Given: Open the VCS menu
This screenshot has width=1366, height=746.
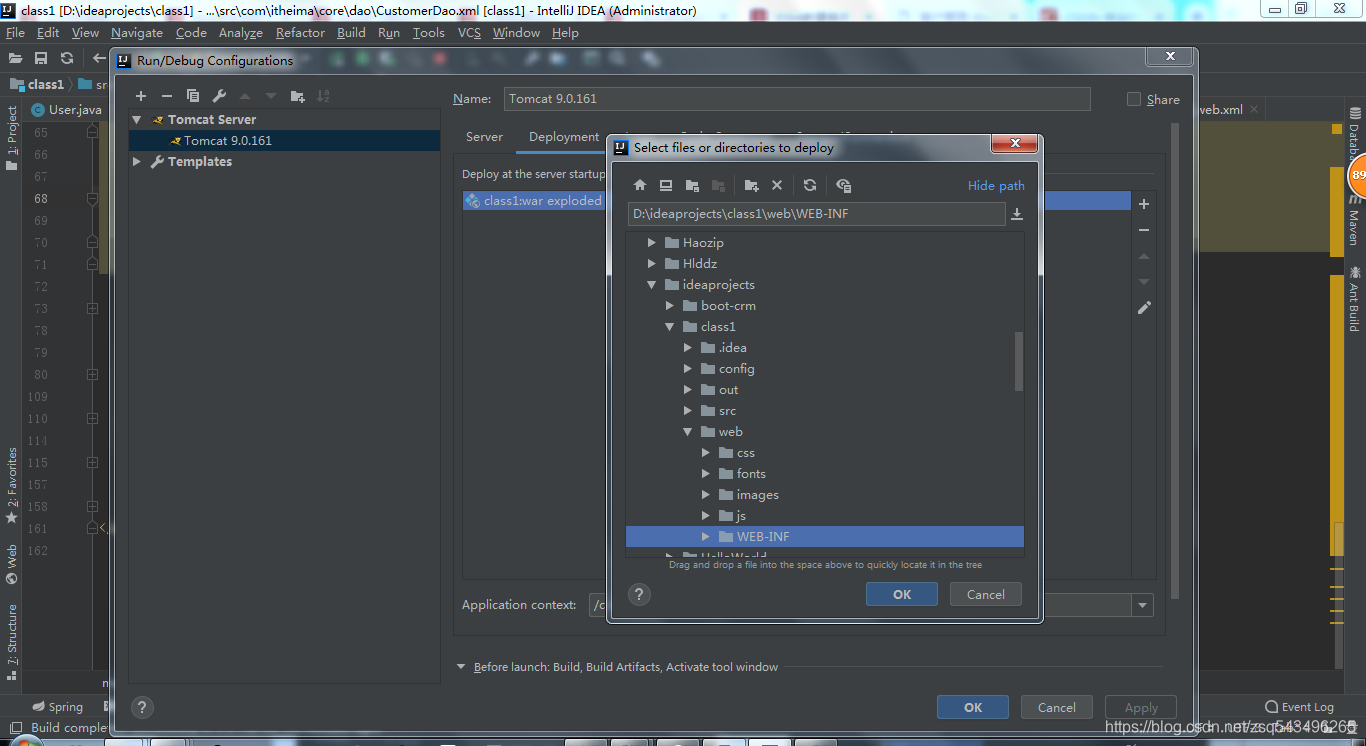Looking at the screenshot, I should coord(469,32).
